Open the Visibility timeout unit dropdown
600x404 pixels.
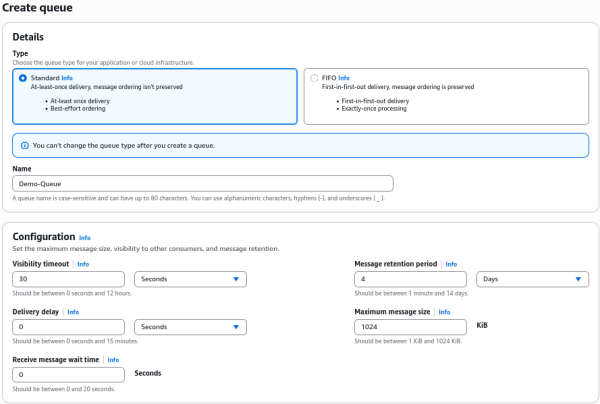point(191,279)
